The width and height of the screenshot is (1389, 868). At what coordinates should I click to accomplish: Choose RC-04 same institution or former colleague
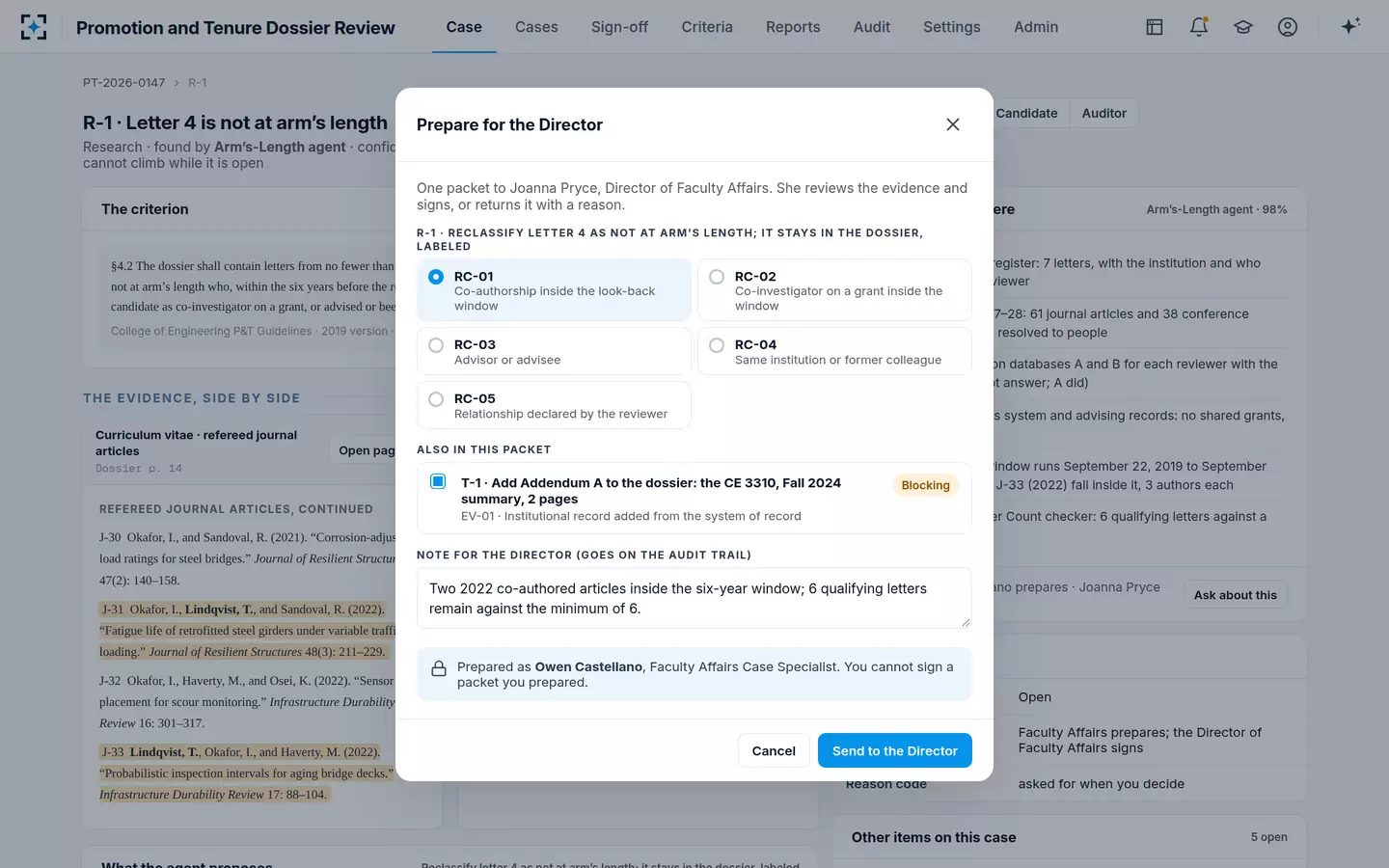[x=834, y=351]
